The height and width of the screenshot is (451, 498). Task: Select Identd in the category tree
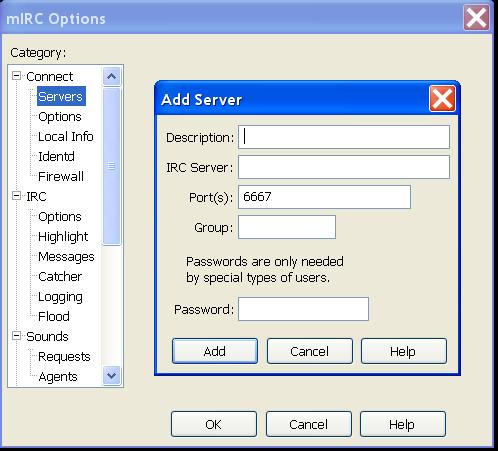click(56, 157)
